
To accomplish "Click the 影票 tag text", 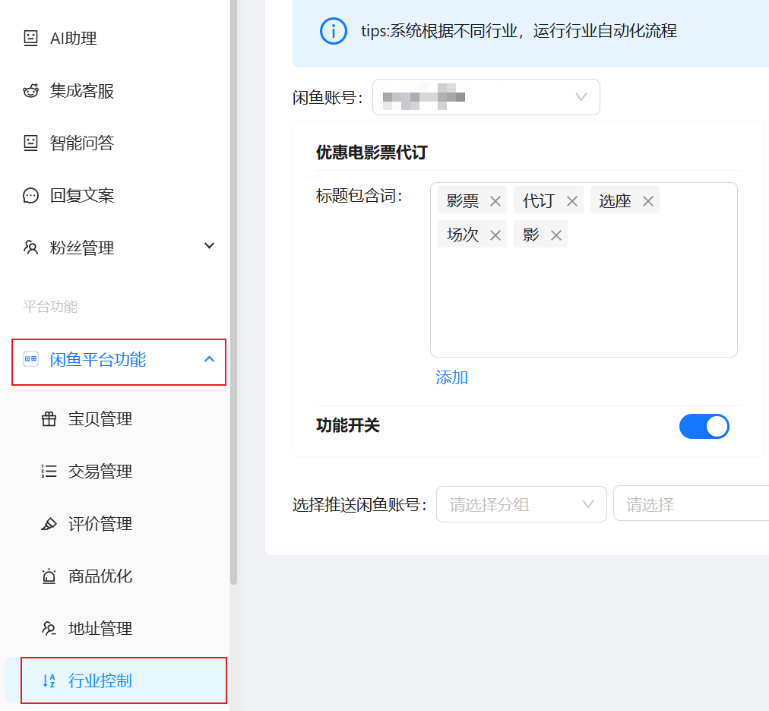I will click(x=462, y=201).
